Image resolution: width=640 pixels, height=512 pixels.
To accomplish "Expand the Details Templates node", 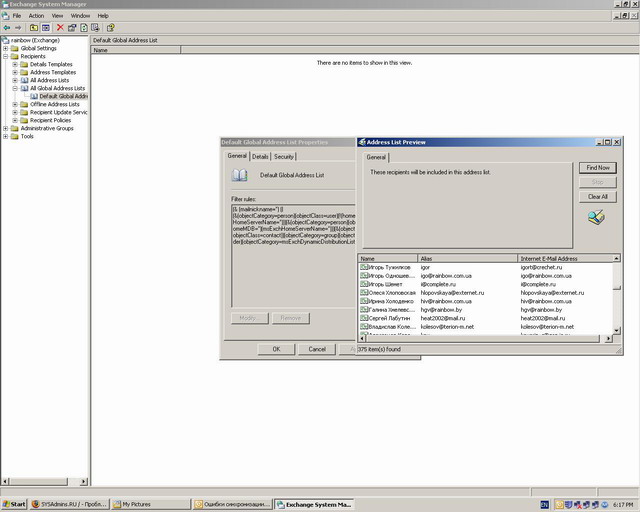I will coord(15,64).
